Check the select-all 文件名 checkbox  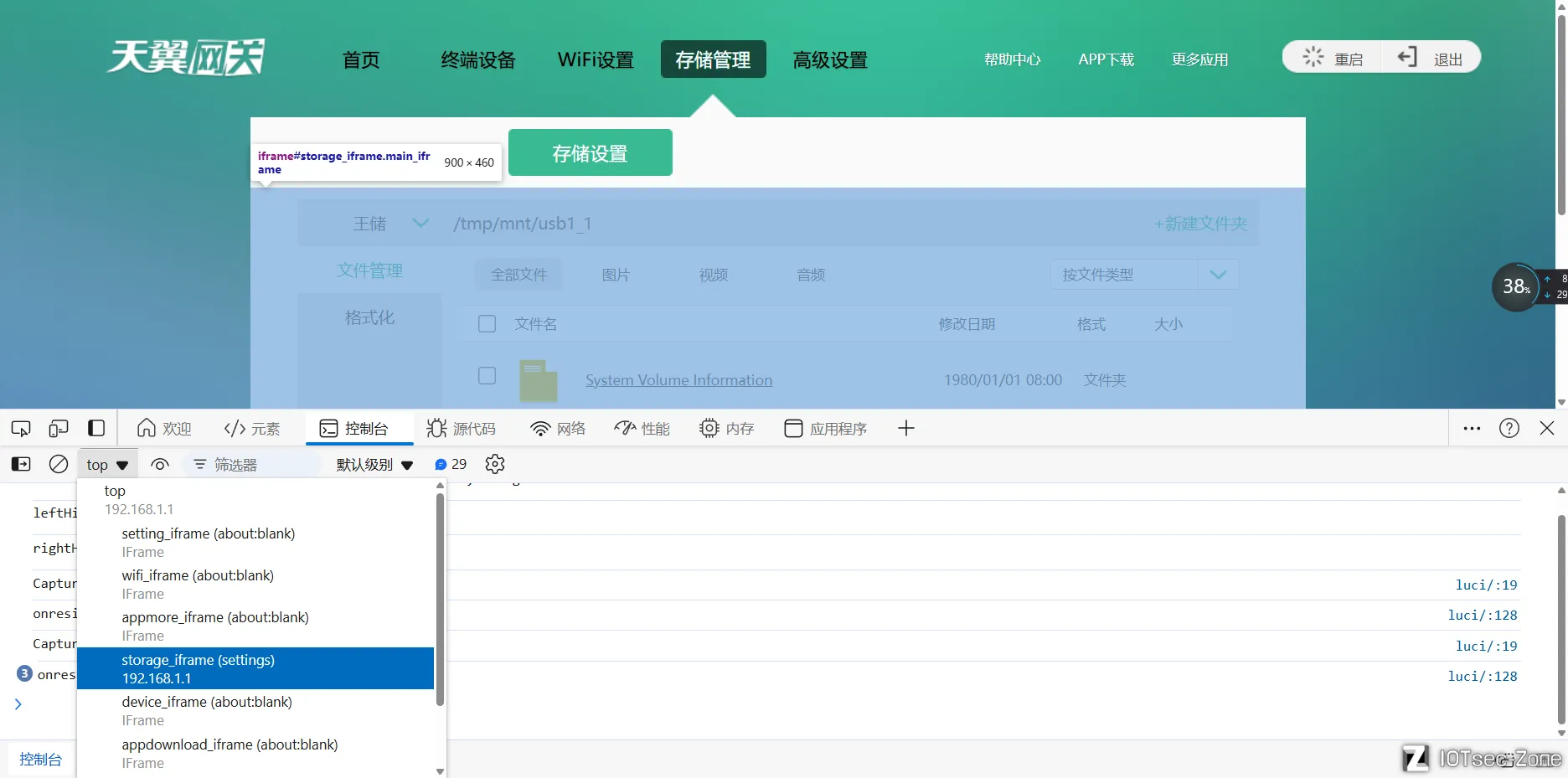click(x=487, y=324)
